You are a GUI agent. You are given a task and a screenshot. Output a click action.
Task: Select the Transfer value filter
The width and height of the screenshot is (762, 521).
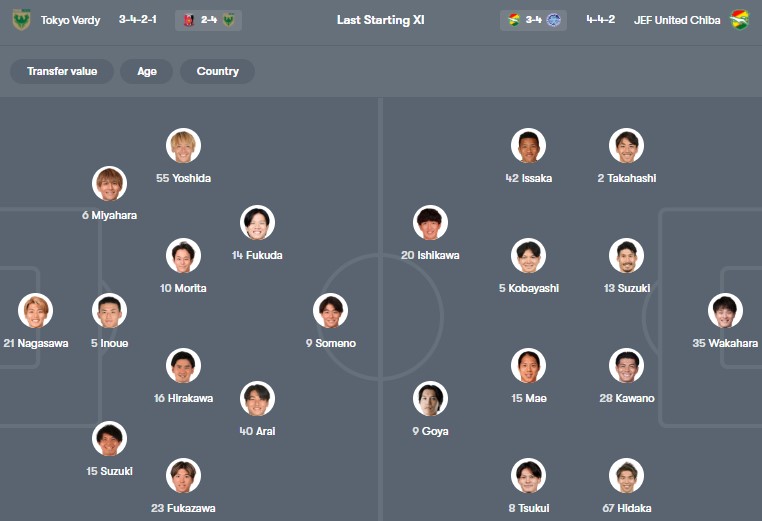[x=62, y=72]
